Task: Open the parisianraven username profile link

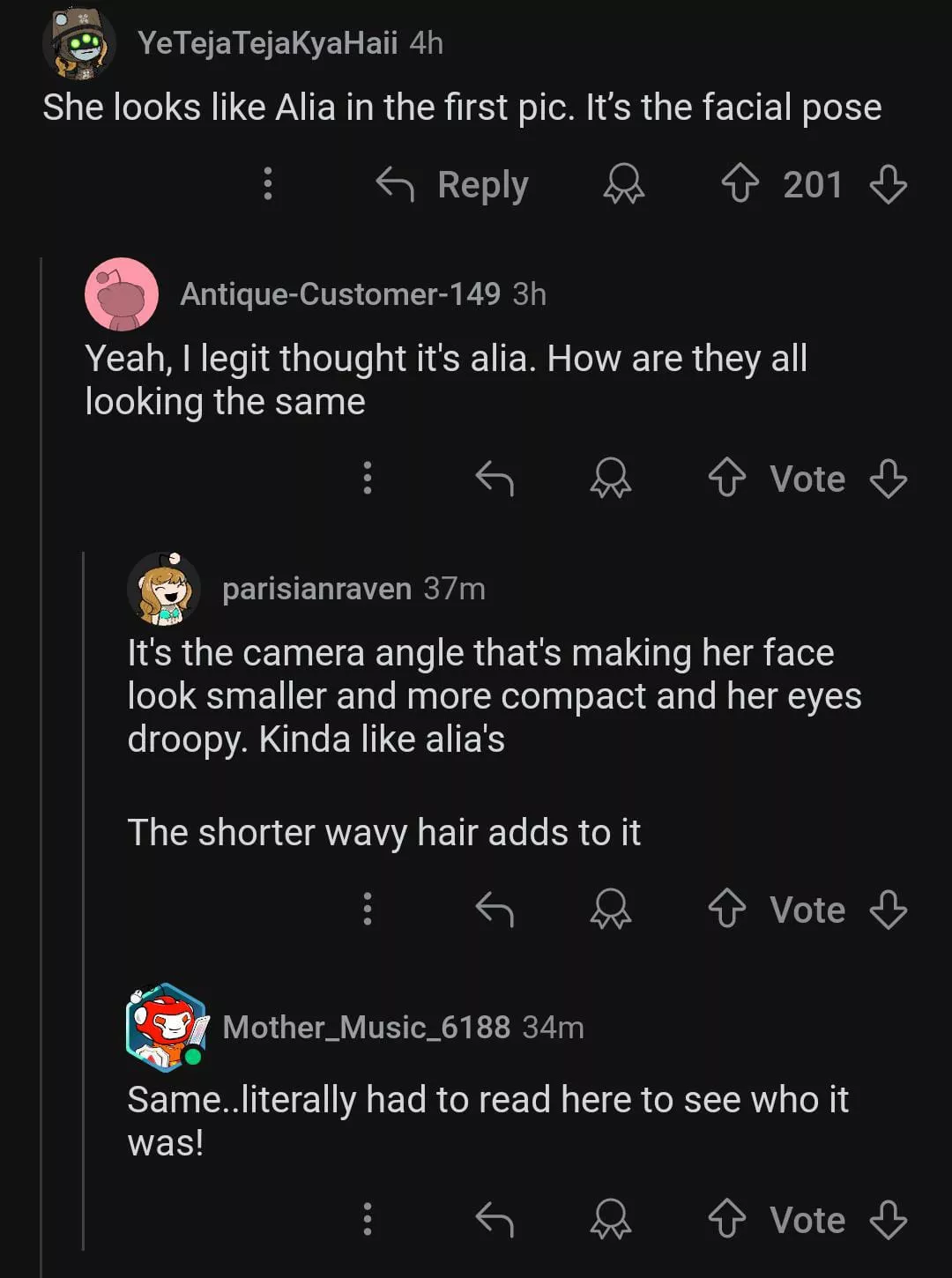Action: 316,589
